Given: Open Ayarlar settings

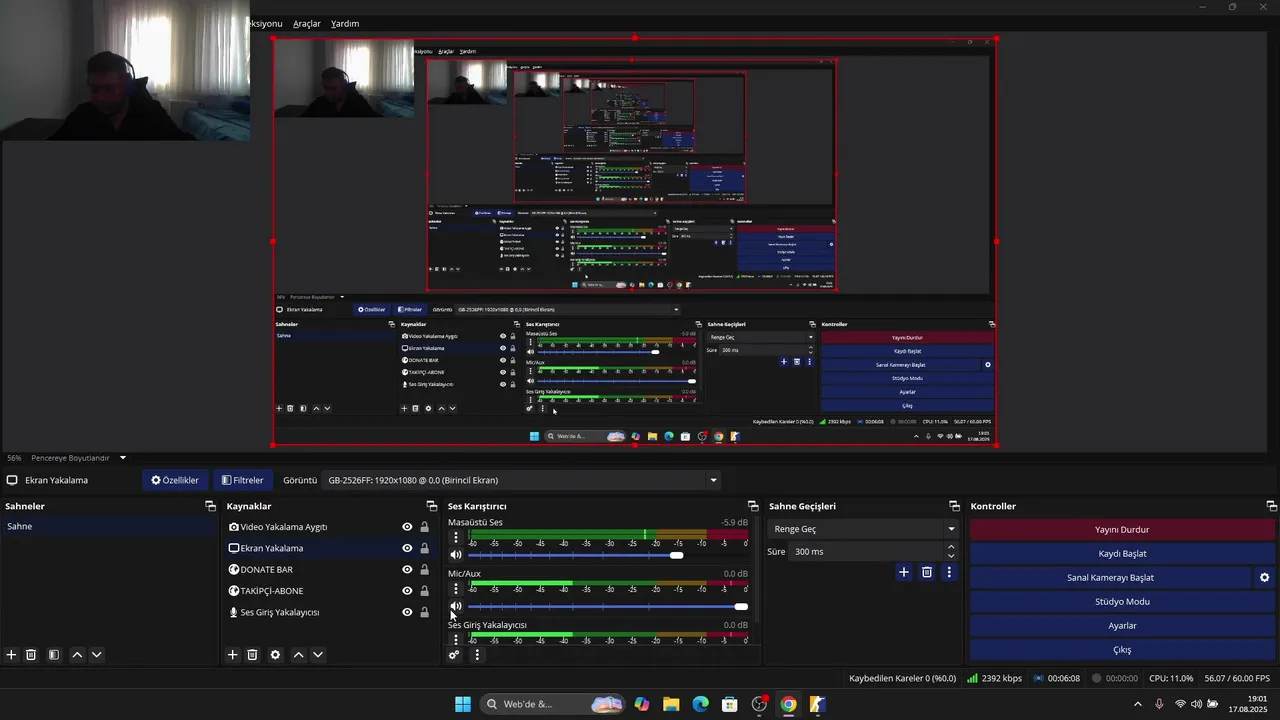Looking at the screenshot, I should pos(1122,626).
